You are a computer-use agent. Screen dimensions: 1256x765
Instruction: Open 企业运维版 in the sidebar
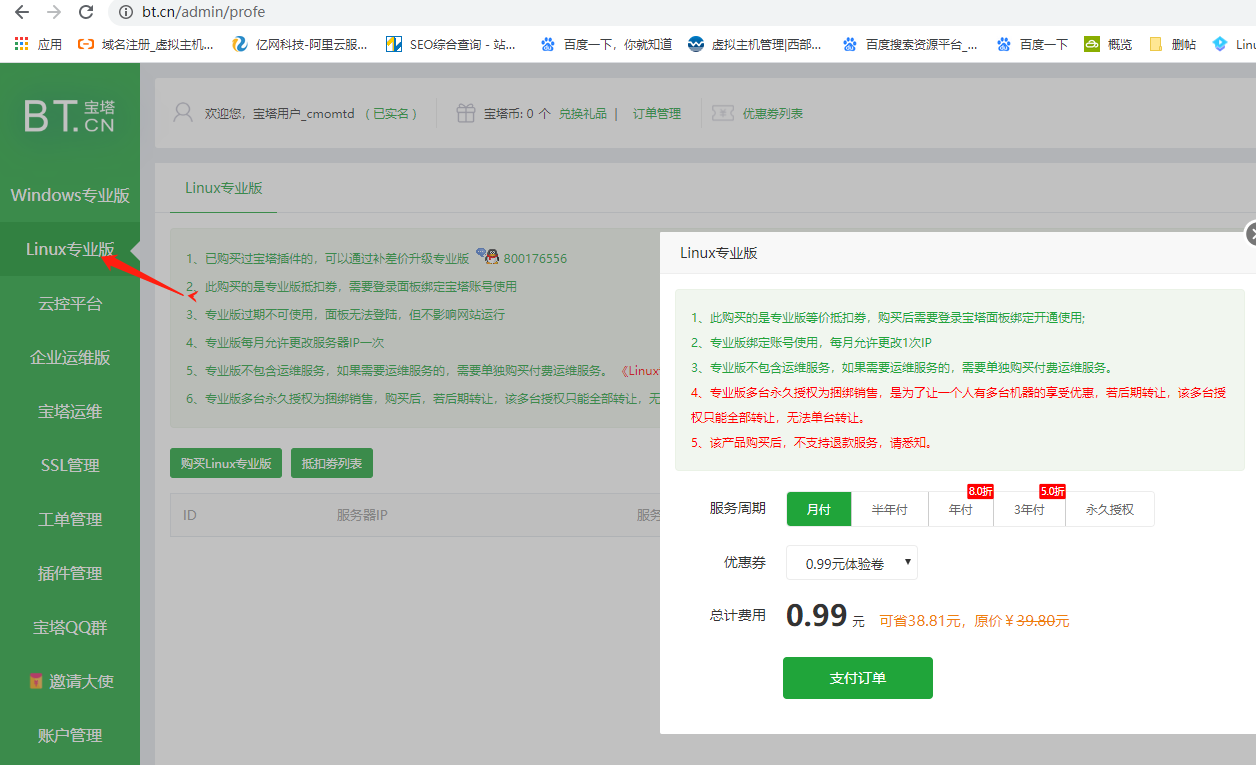(x=70, y=357)
